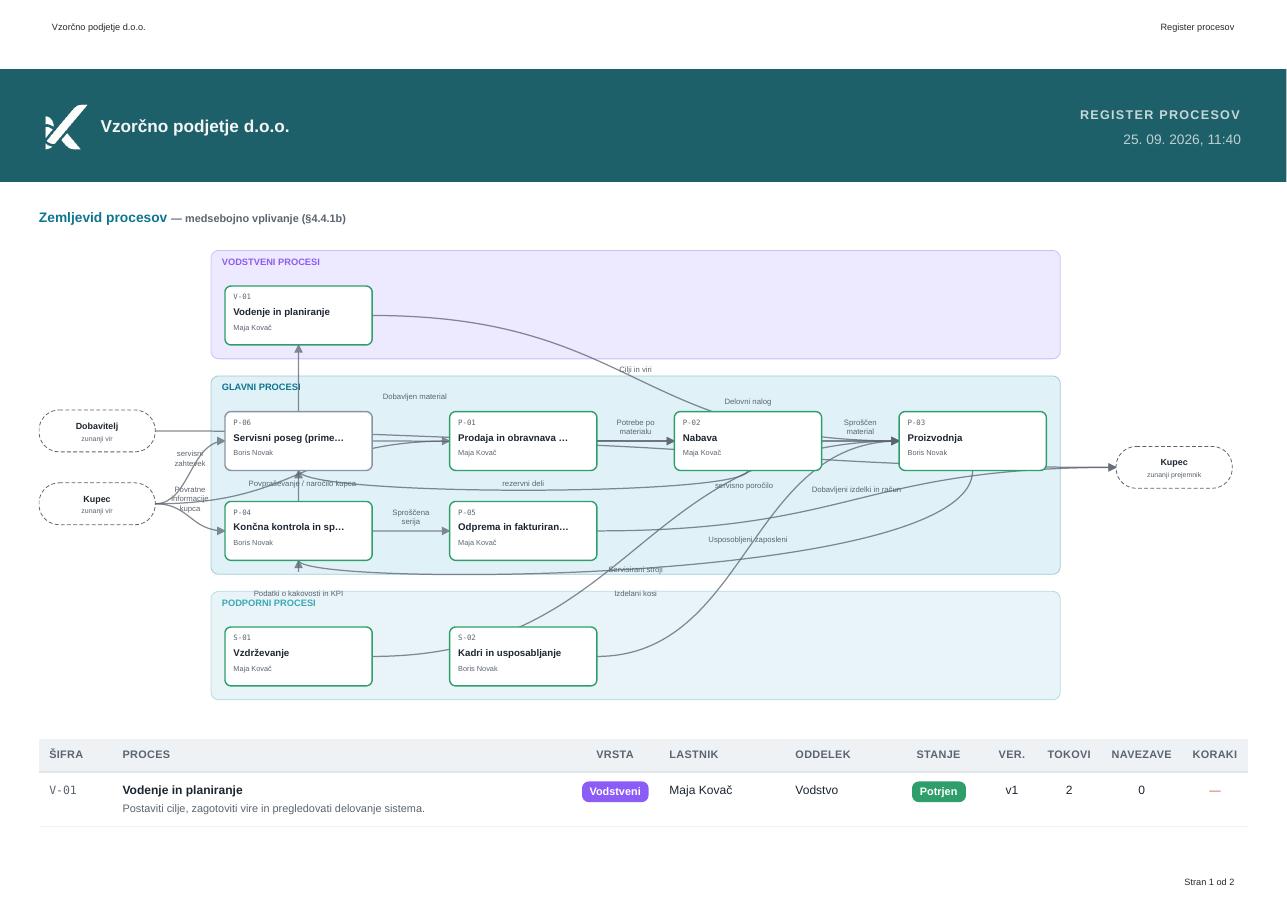Sort by the ŠIFRA column header

[66, 754]
